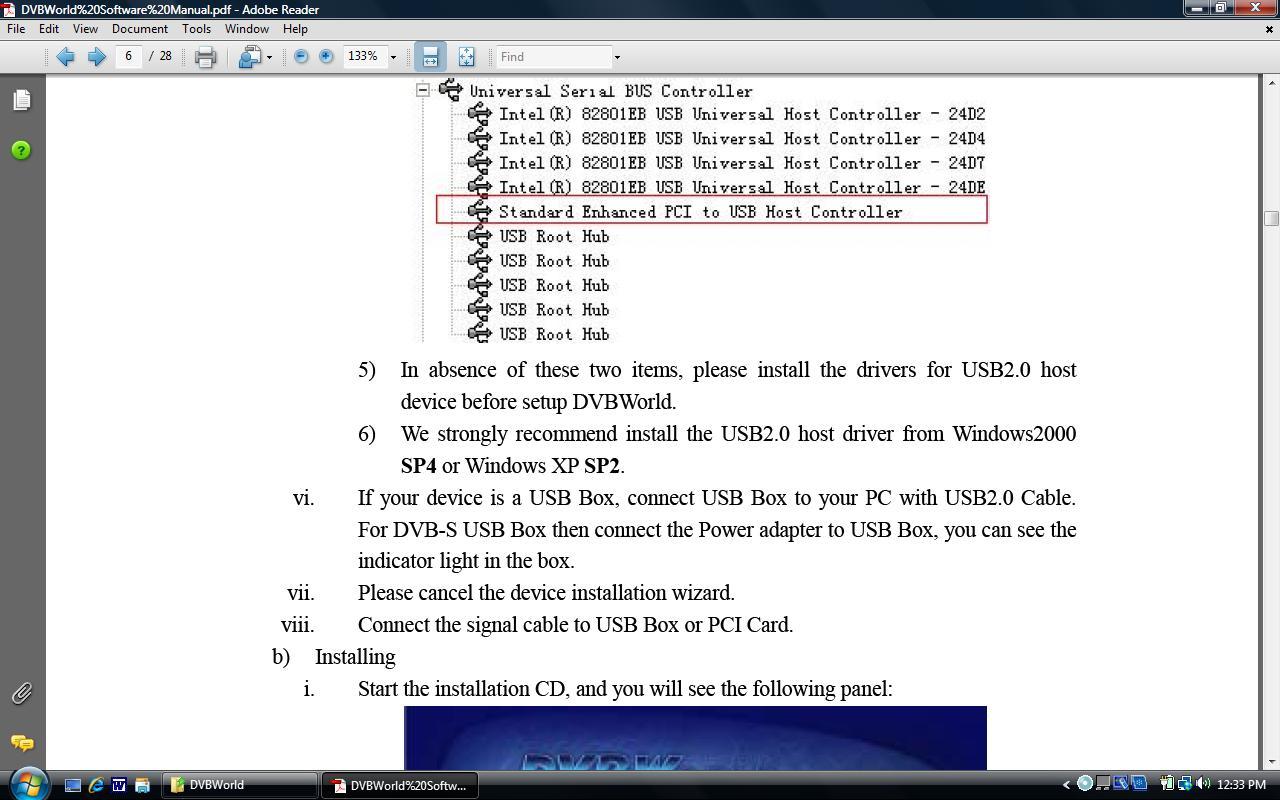Open the File menu
Viewport: 1280px width, 800px height.
click(16, 29)
